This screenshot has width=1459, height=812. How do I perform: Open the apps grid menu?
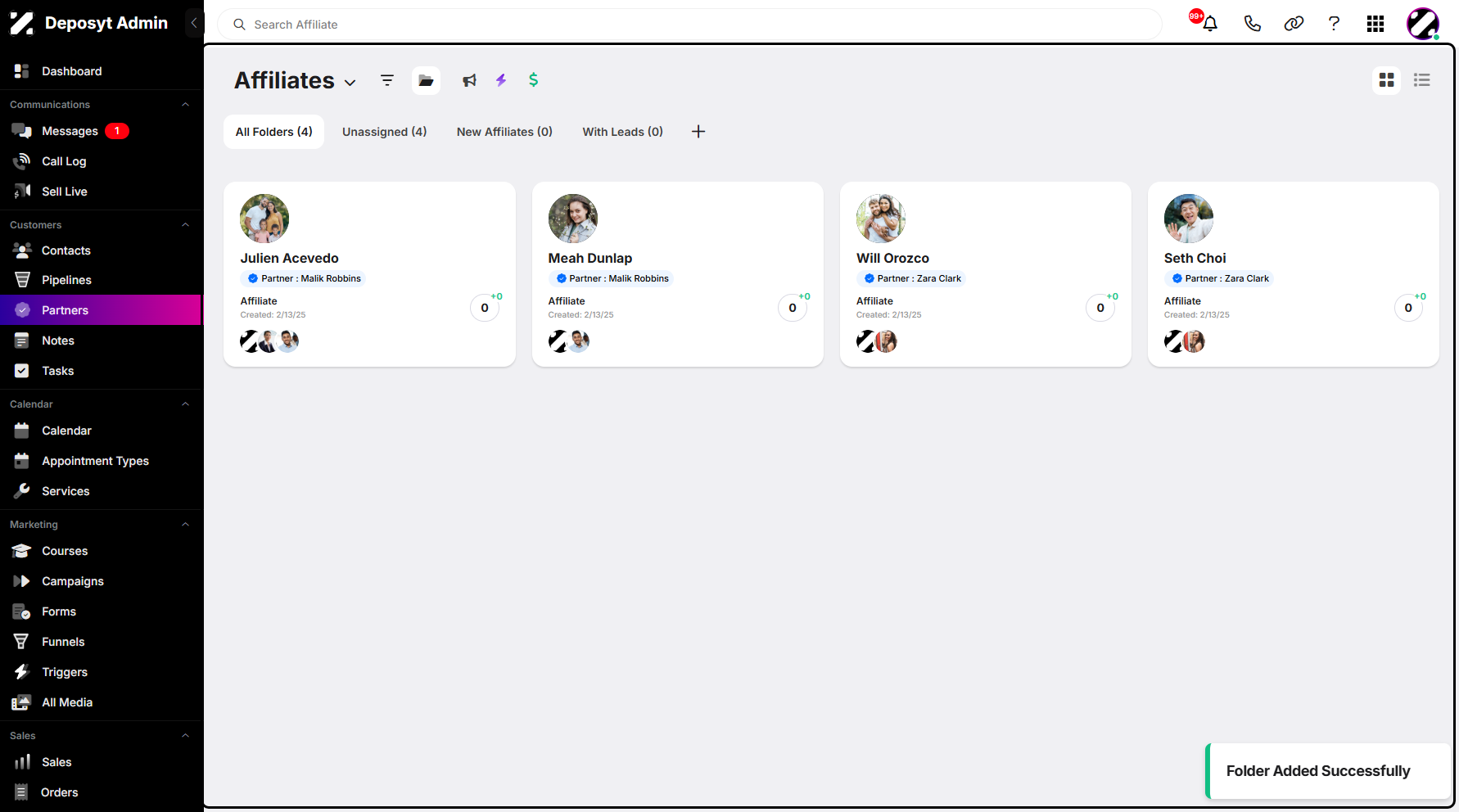click(1375, 24)
